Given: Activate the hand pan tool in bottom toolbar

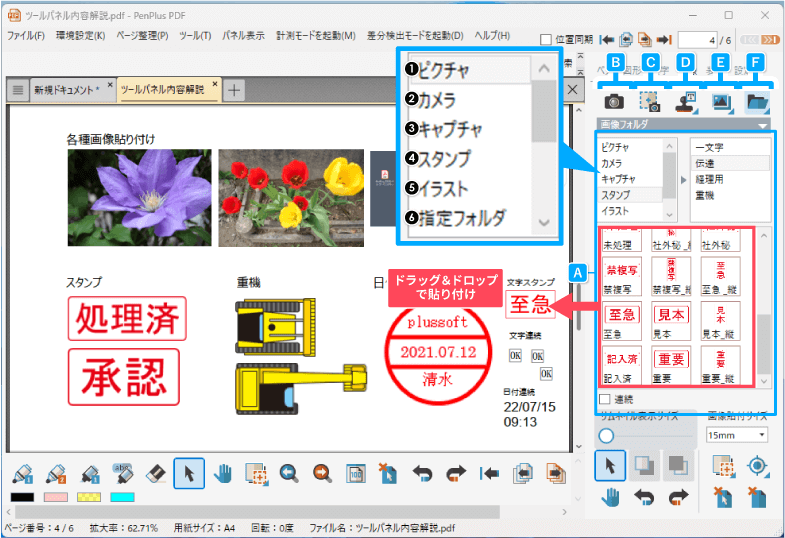Looking at the screenshot, I should tap(222, 473).
